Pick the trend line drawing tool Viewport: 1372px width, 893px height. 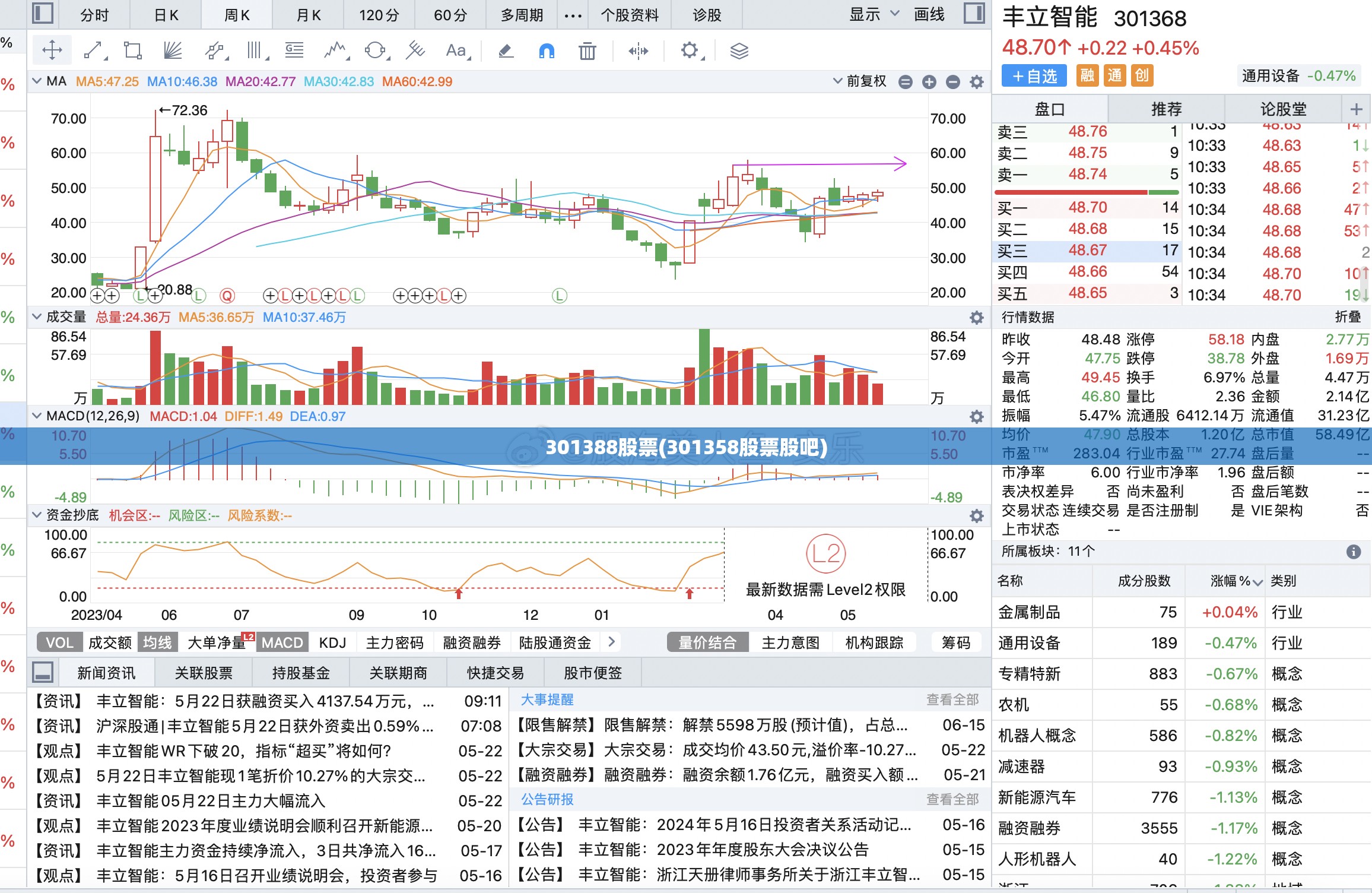tap(94, 50)
